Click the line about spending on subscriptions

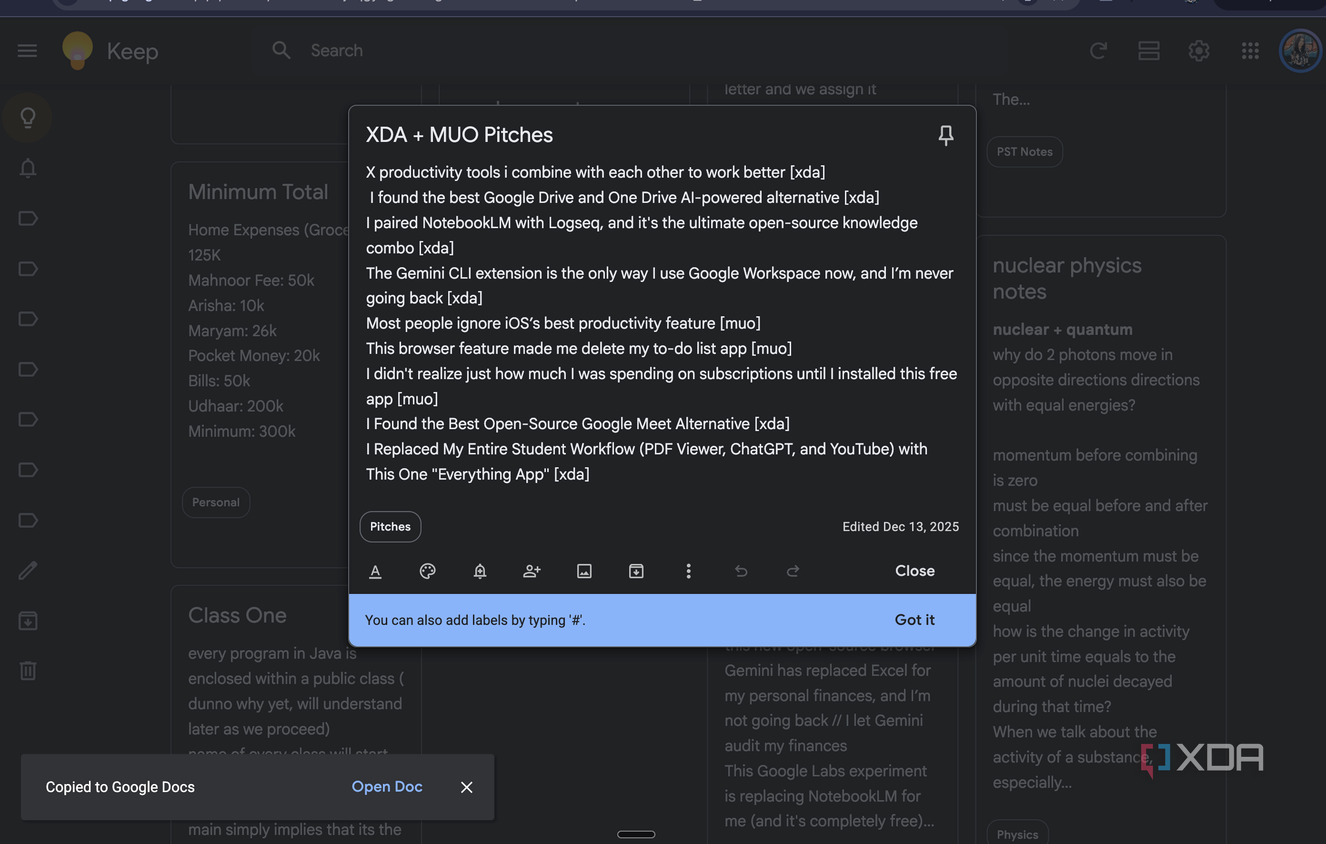click(662, 386)
